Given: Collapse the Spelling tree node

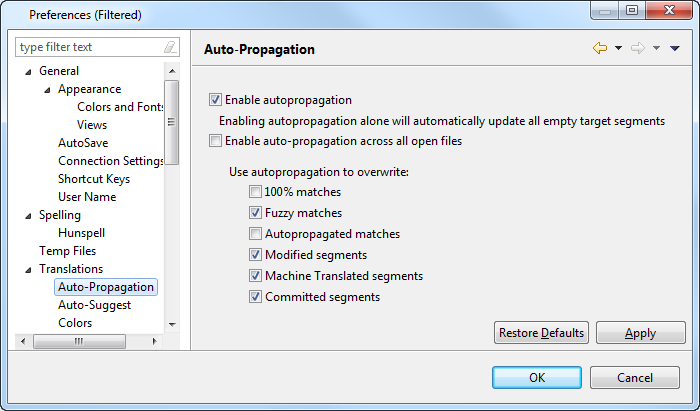Looking at the screenshot, I should [28, 216].
